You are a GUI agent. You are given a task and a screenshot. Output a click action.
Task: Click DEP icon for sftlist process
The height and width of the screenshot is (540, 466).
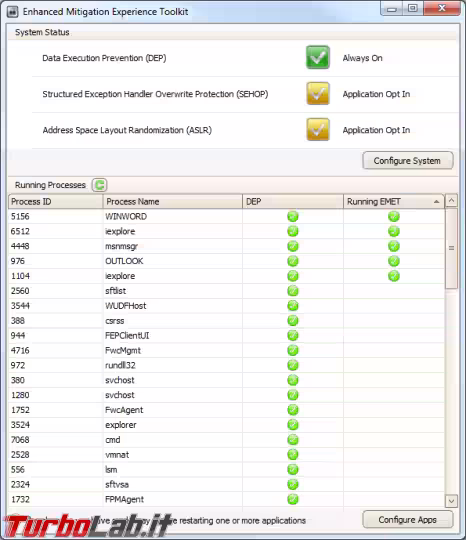[293, 291]
